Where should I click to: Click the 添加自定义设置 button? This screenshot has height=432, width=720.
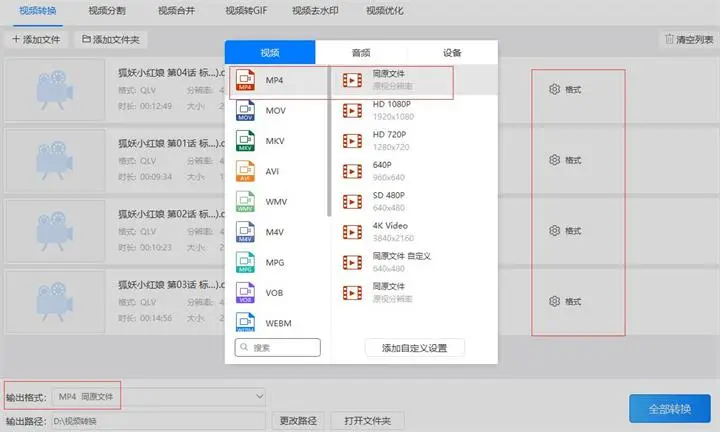tap(415, 348)
